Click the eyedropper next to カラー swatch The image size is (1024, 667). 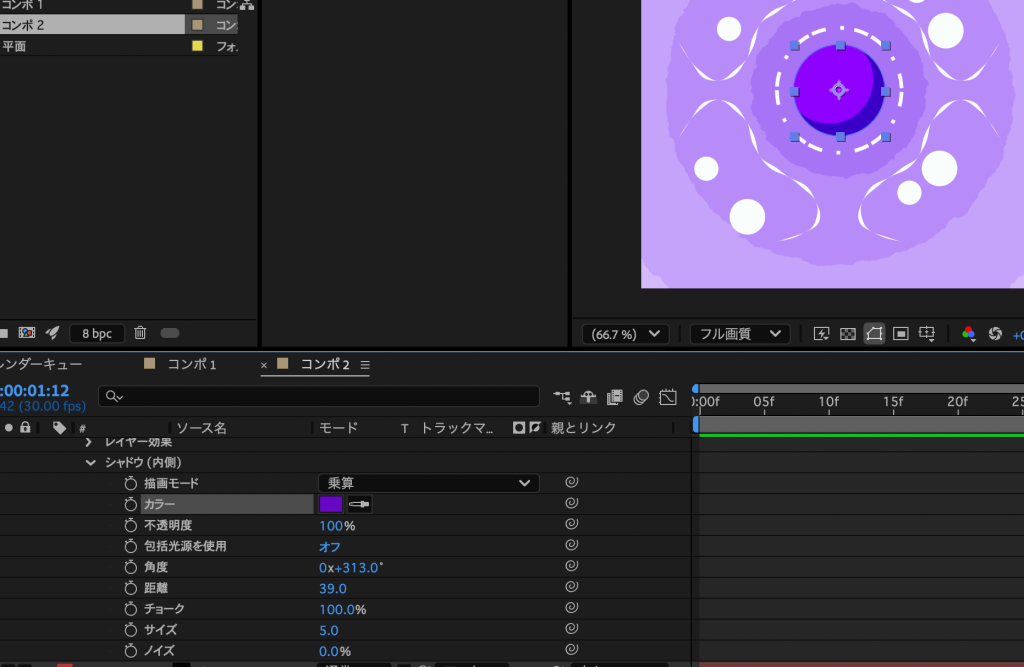[x=359, y=505]
